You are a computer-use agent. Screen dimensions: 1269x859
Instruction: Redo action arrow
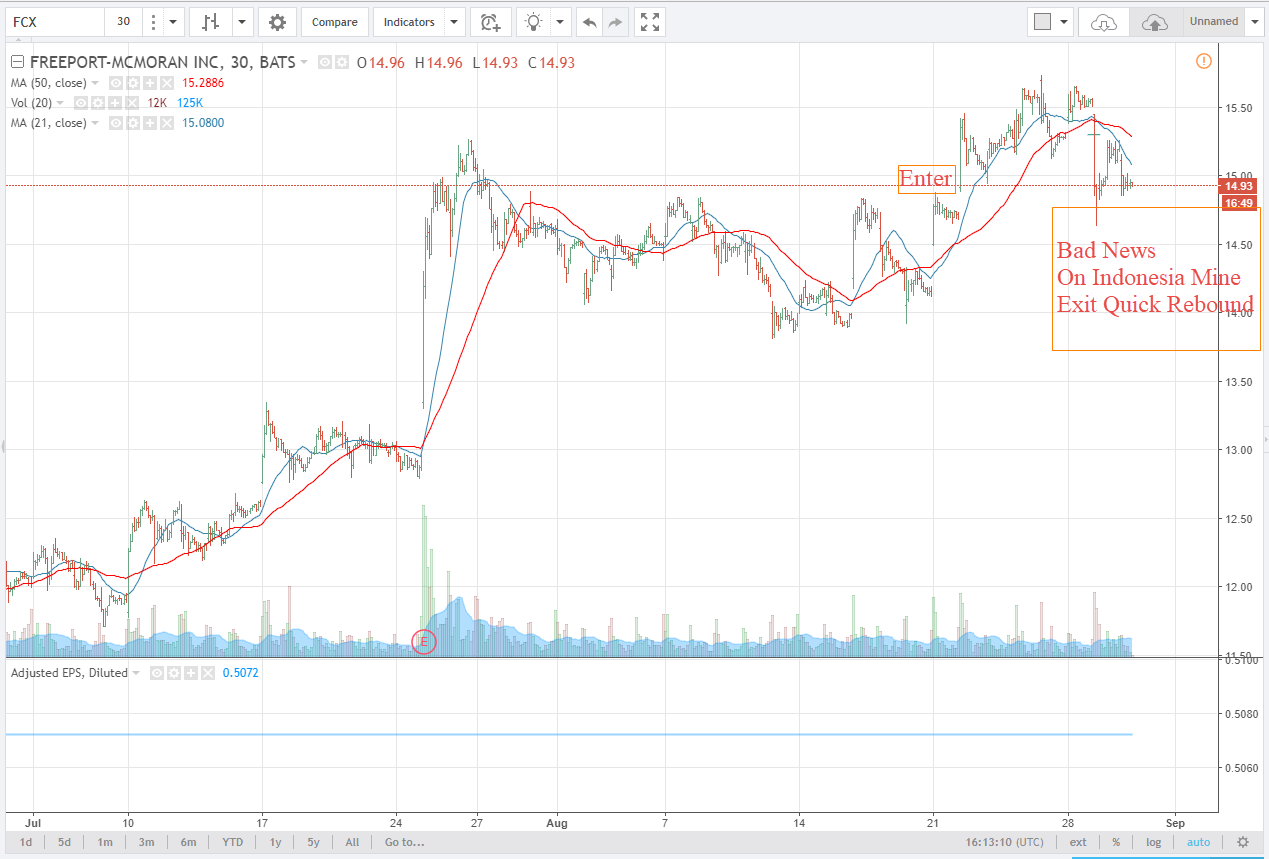coord(615,22)
